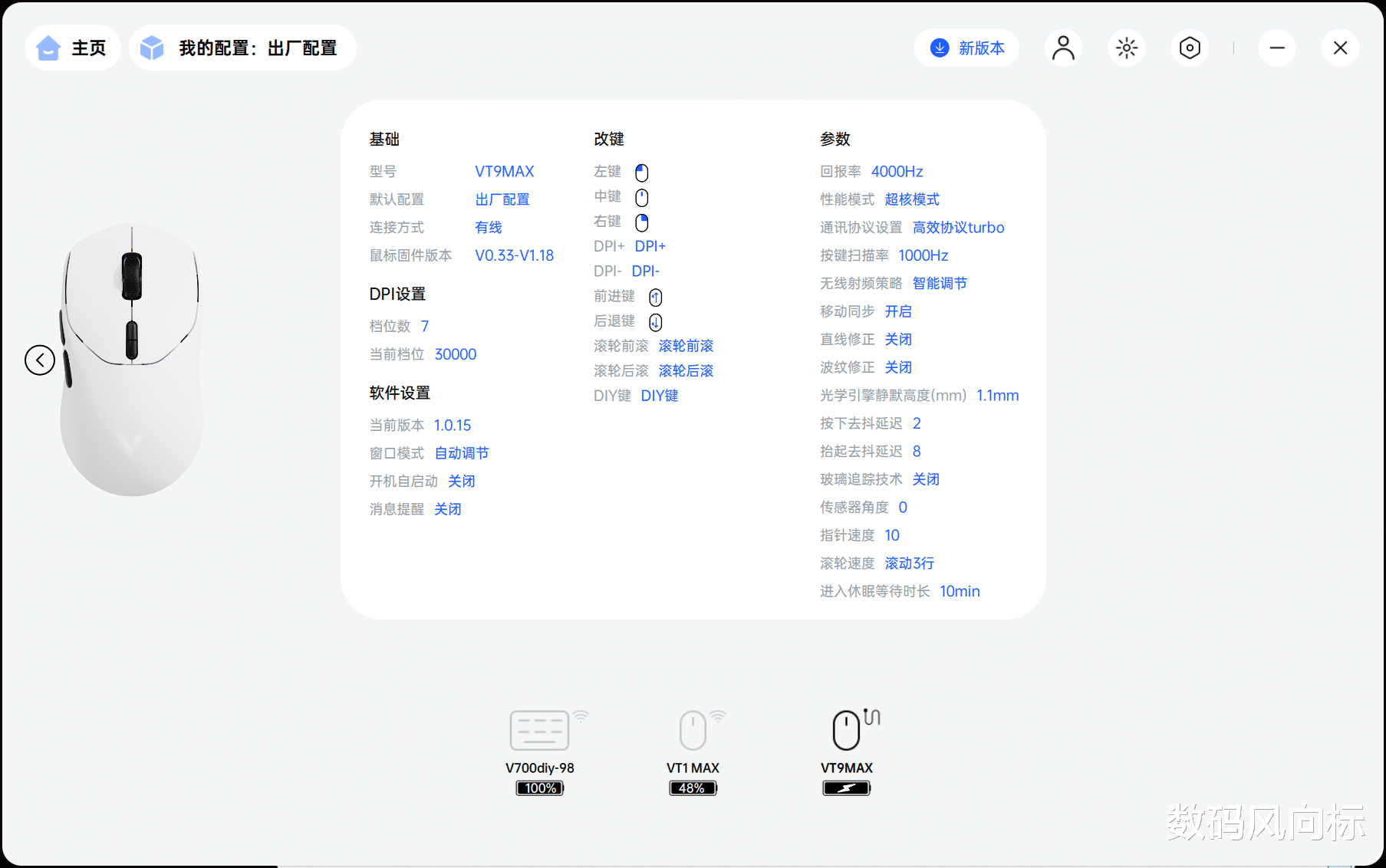
Task: Click the blue 滚轮后滚 binding
Action: [x=686, y=371]
